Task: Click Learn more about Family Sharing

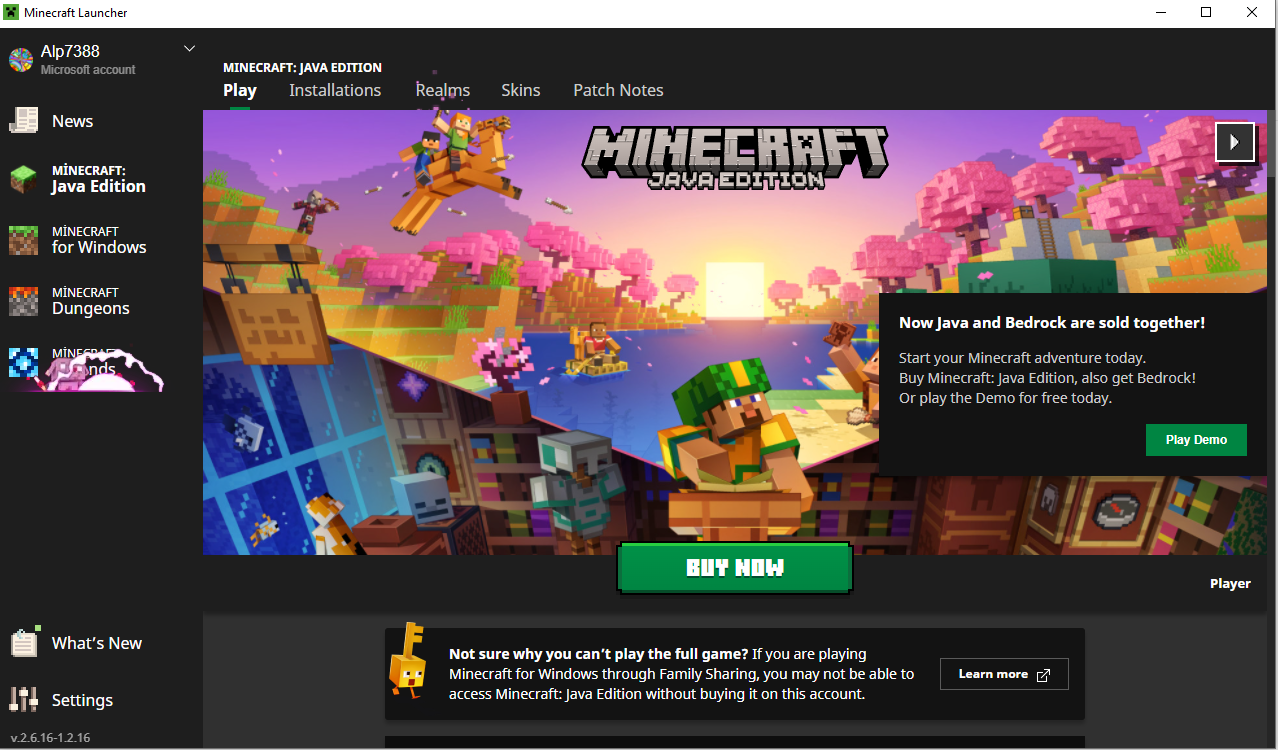Action: [x=1004, y=674]
